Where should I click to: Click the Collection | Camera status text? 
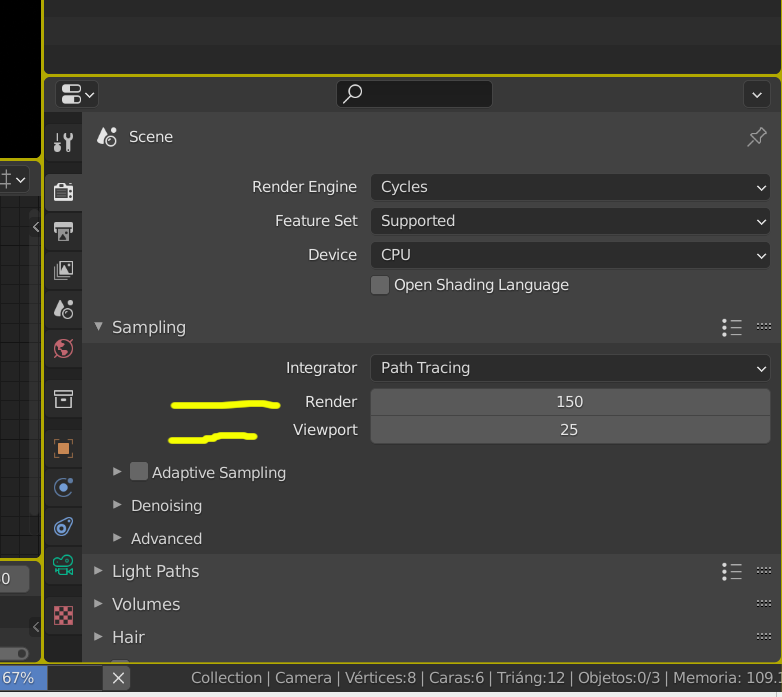[261, 678]
